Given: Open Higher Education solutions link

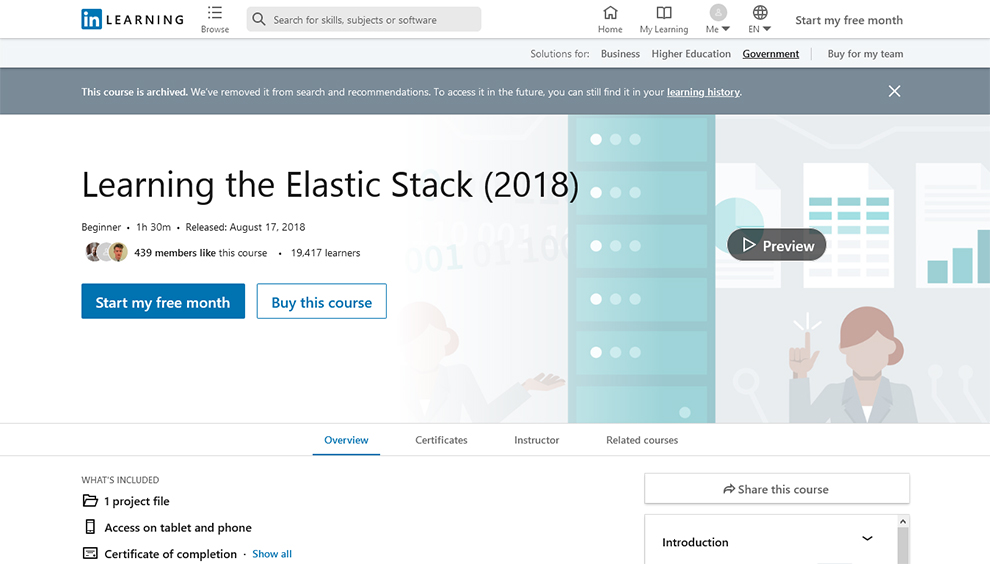Looking at the screenshot, I should click(x=691, y=54).
